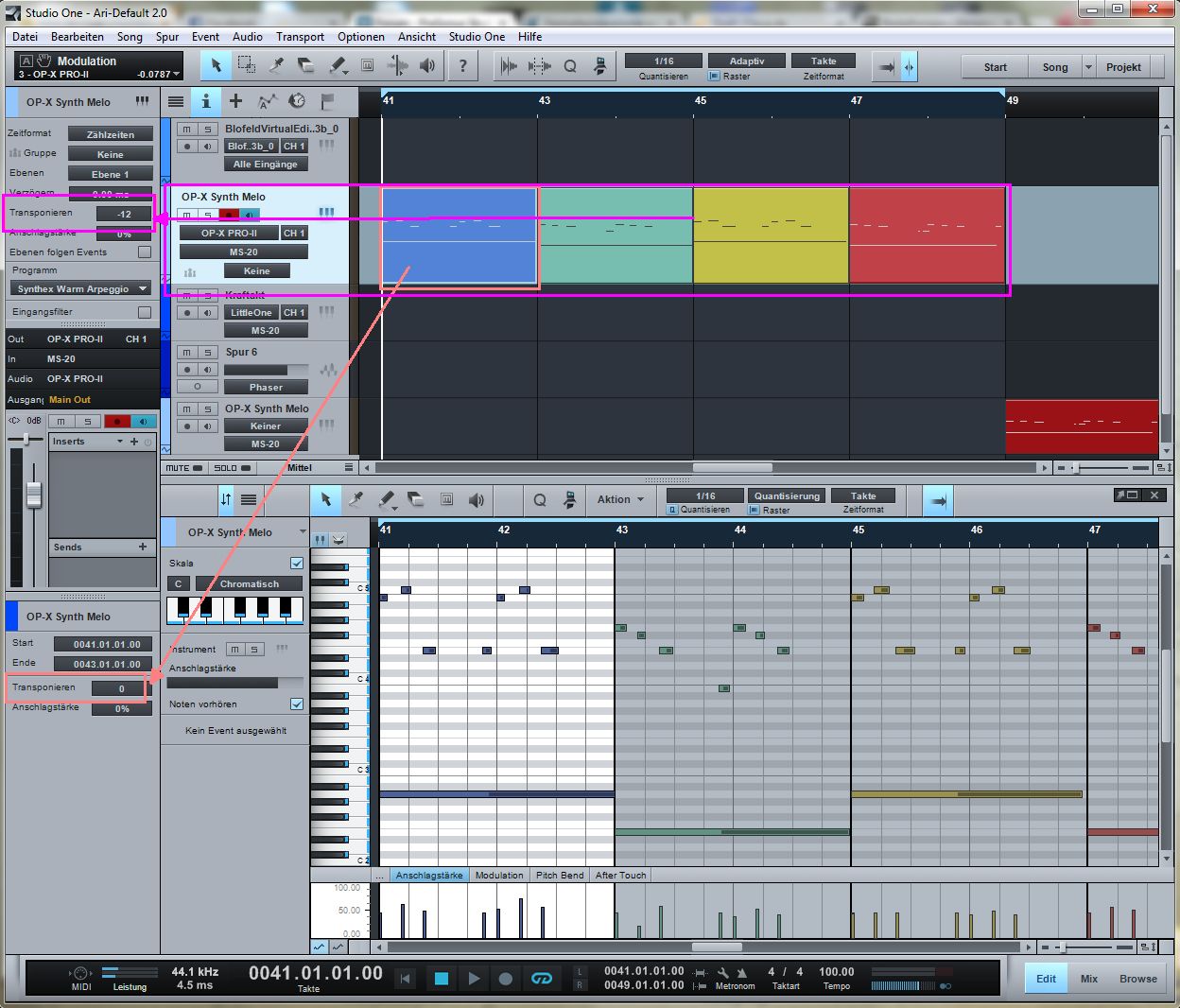This screenshot has width=1180, height=1008.
Task: Open the Bearbeiten menu
Action: click(78, 37)
